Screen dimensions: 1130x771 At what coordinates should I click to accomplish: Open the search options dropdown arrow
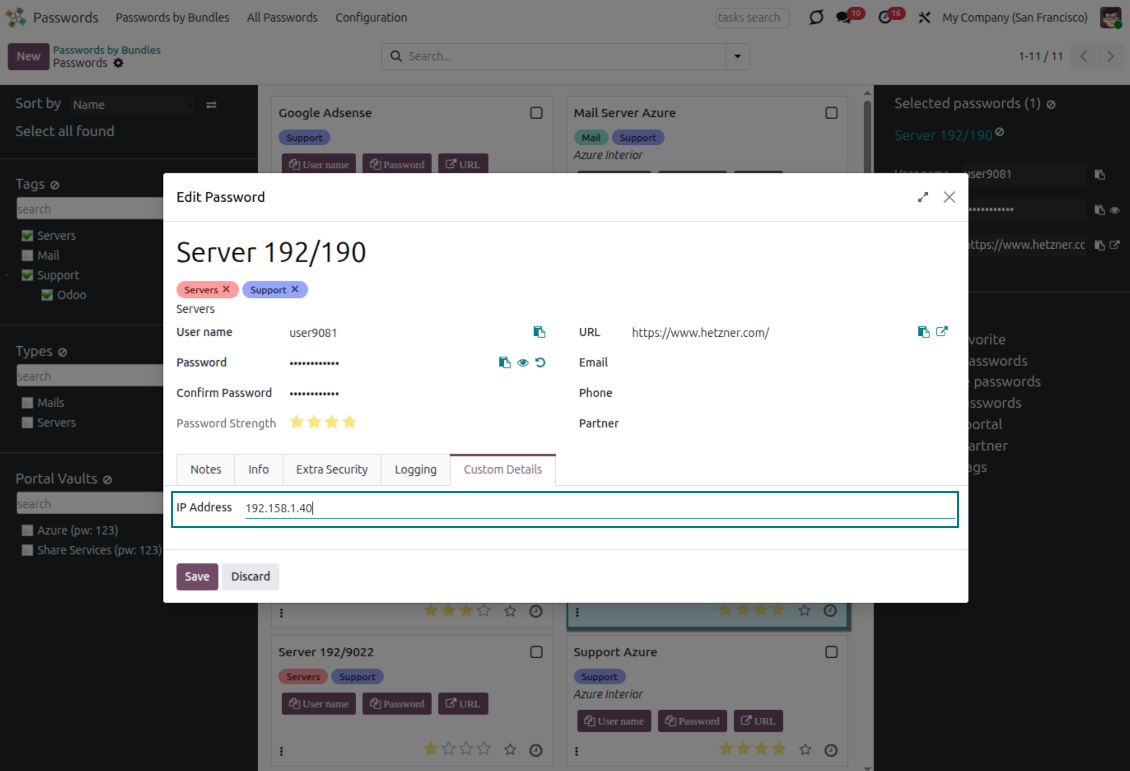(x=738, y=57)
